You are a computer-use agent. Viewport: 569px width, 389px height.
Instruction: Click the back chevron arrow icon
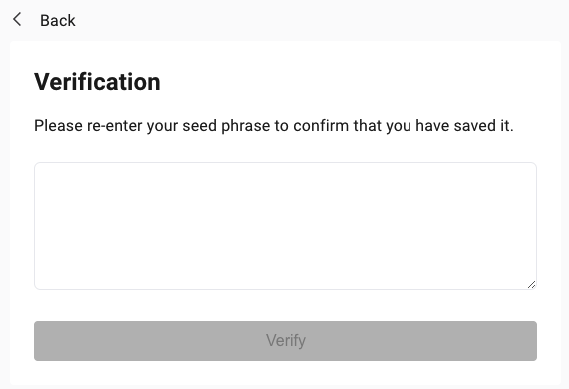coord(17,20)
